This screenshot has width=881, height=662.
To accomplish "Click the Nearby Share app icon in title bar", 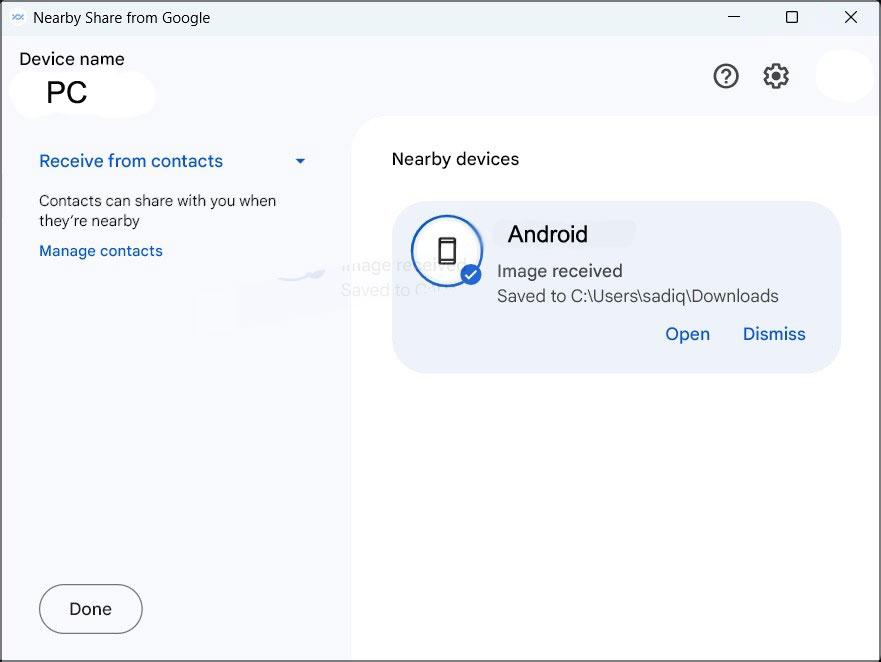I will (18, 17).
